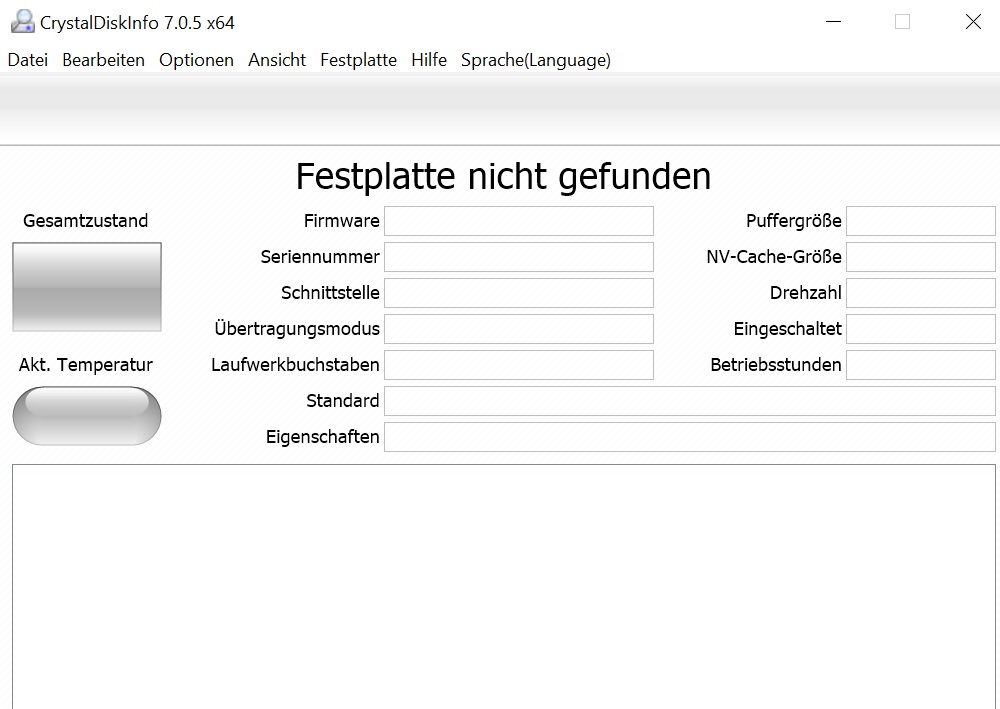The image size is (1000, 709).
Task: Click the NV-Cache-Größe field
Action: 921,257
